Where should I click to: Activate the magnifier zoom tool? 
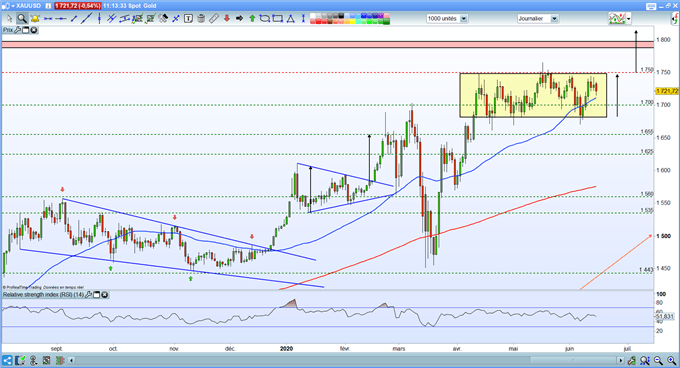[22, 19]
